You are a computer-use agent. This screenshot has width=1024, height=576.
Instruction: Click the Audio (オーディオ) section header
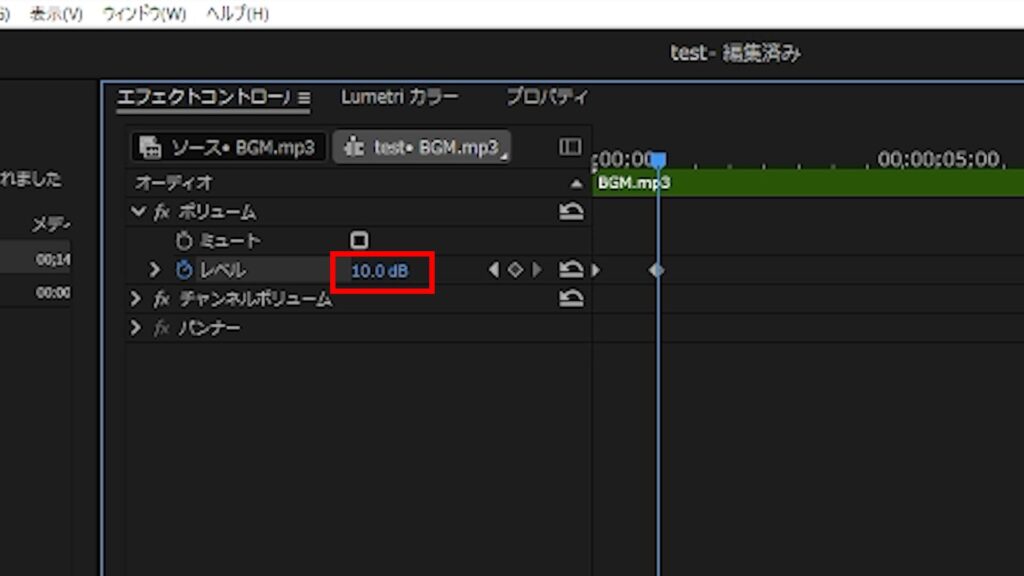pyautogui.click(x=174, y=183)
